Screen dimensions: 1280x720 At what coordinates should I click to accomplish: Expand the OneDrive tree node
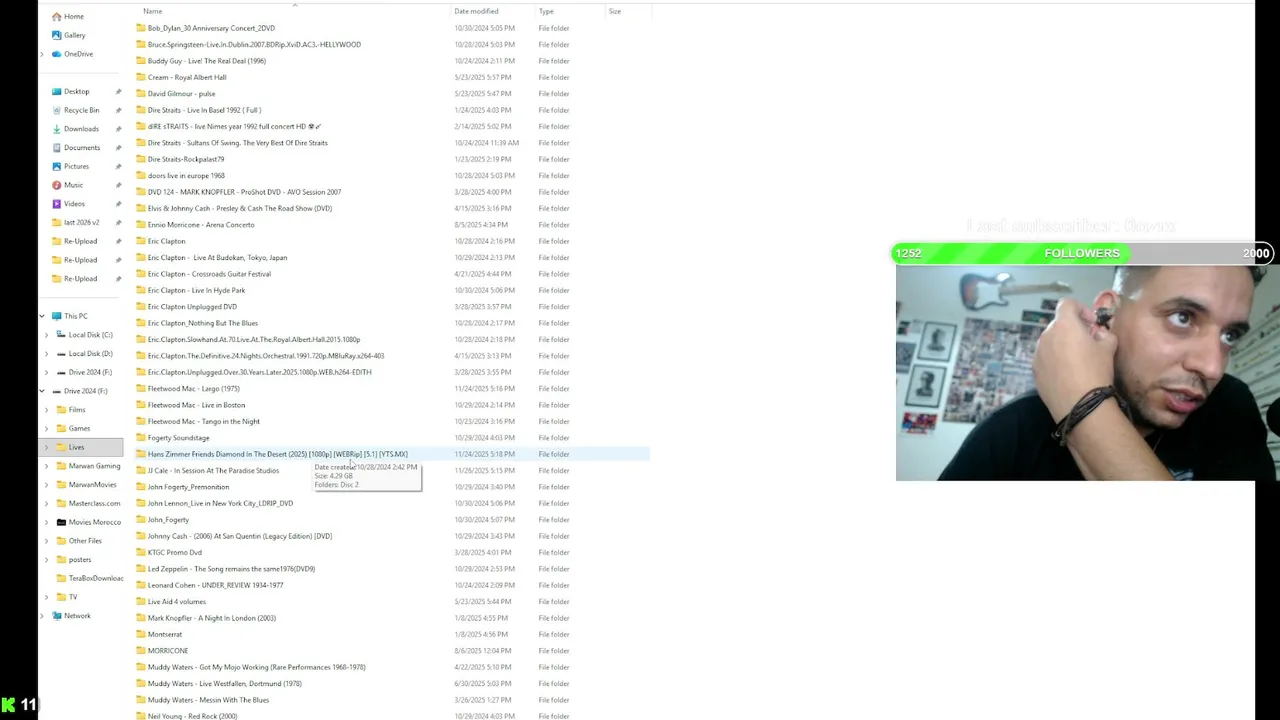(42, 54)
